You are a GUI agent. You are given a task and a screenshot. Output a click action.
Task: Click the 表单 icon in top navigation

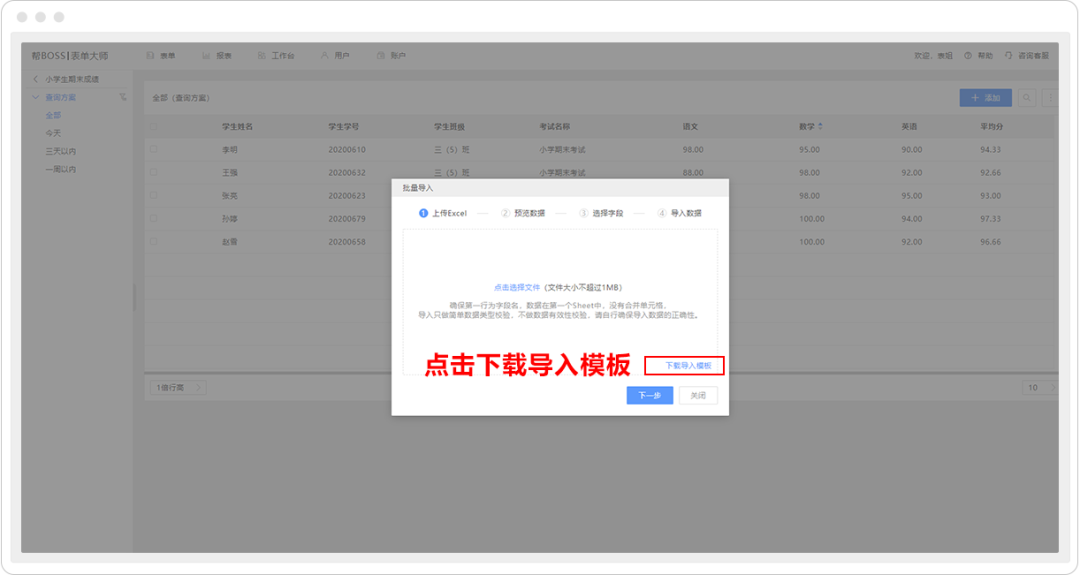[x=151, y=56]
